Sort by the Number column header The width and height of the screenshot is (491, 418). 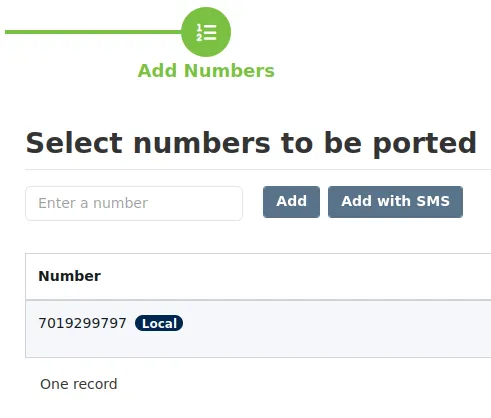tap(70, 276)
